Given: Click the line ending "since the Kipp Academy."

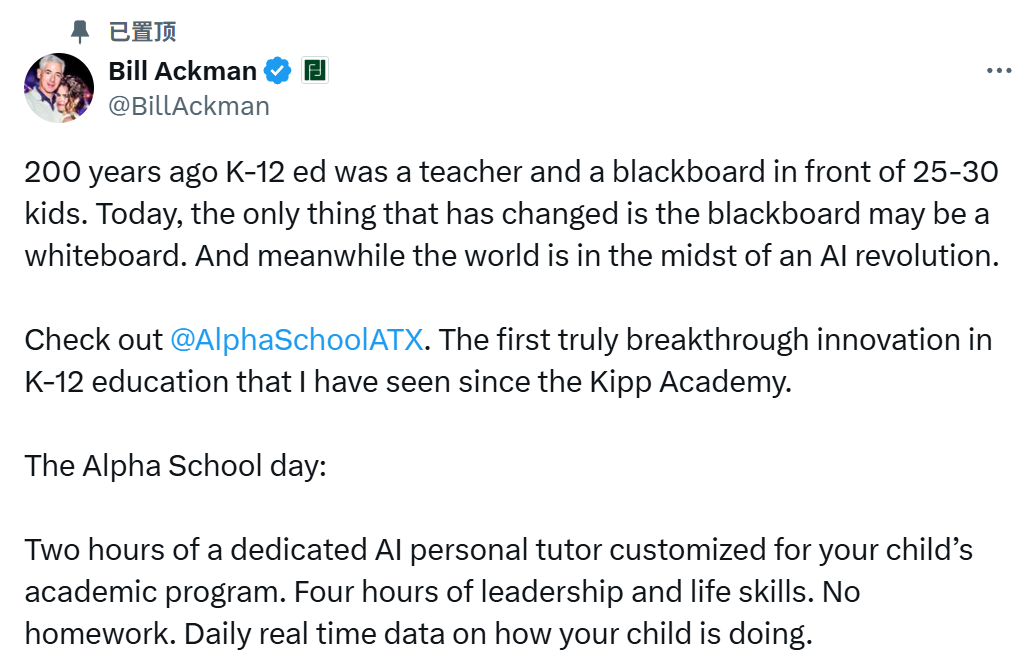Looking at the screenshot, I should point(408,381).
